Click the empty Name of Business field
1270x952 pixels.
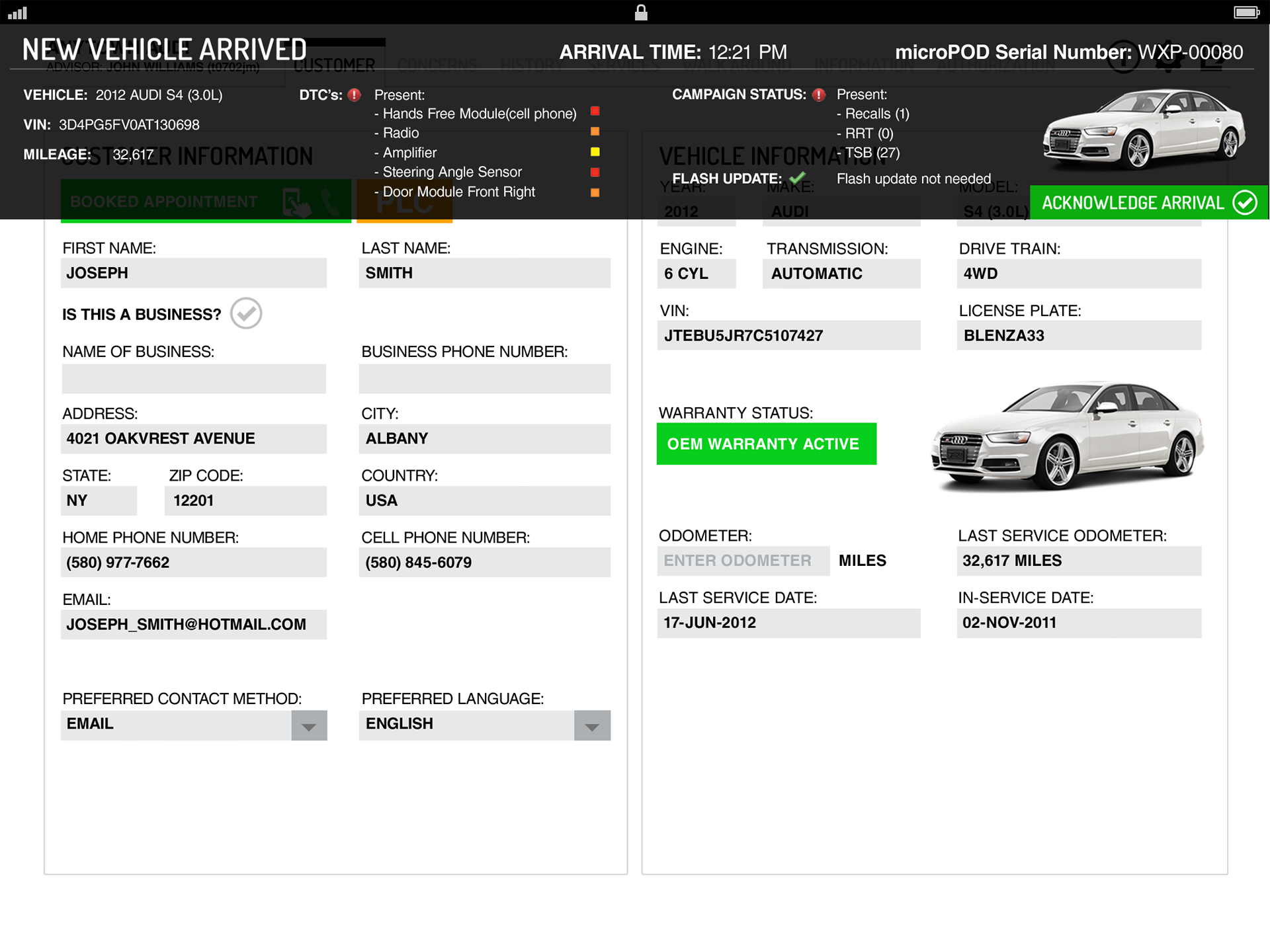click(194, 379)
